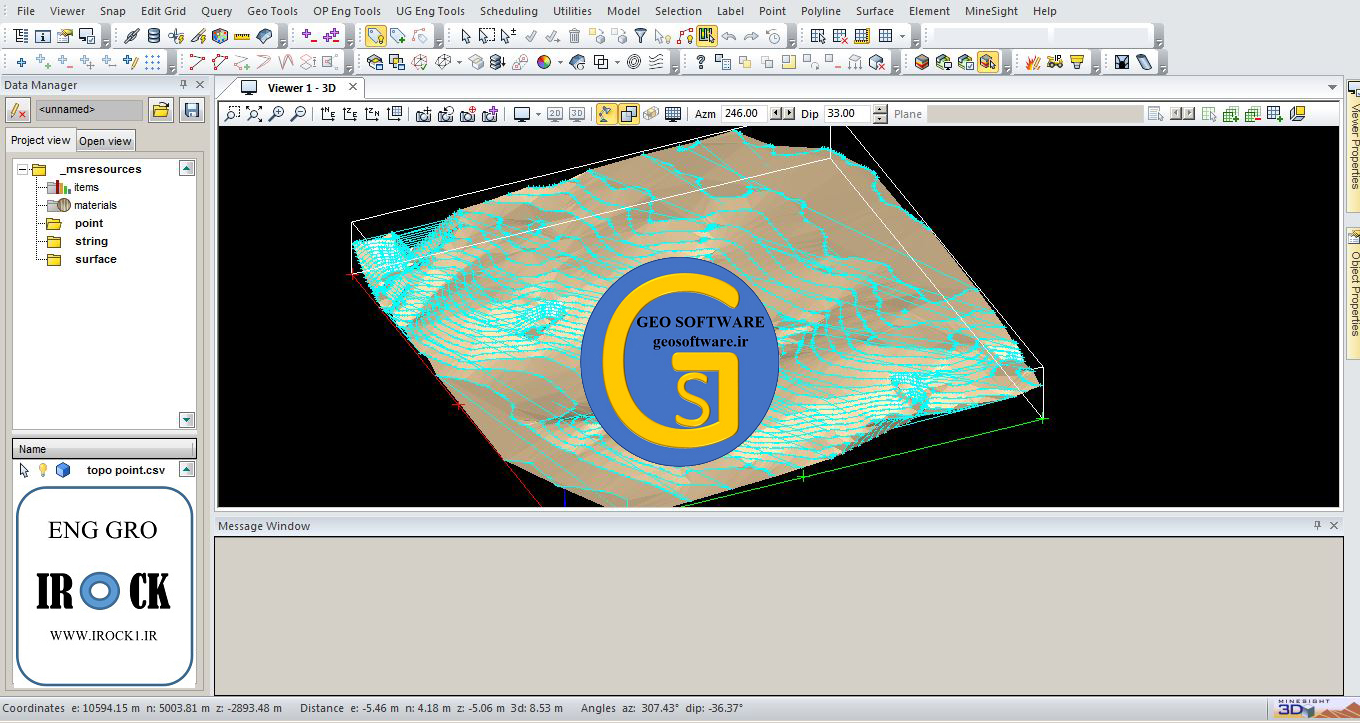Toggle the highlighted light-pointer viewer button
Image resolution: width=1360 pixels, height=723 pixels.
607,114
